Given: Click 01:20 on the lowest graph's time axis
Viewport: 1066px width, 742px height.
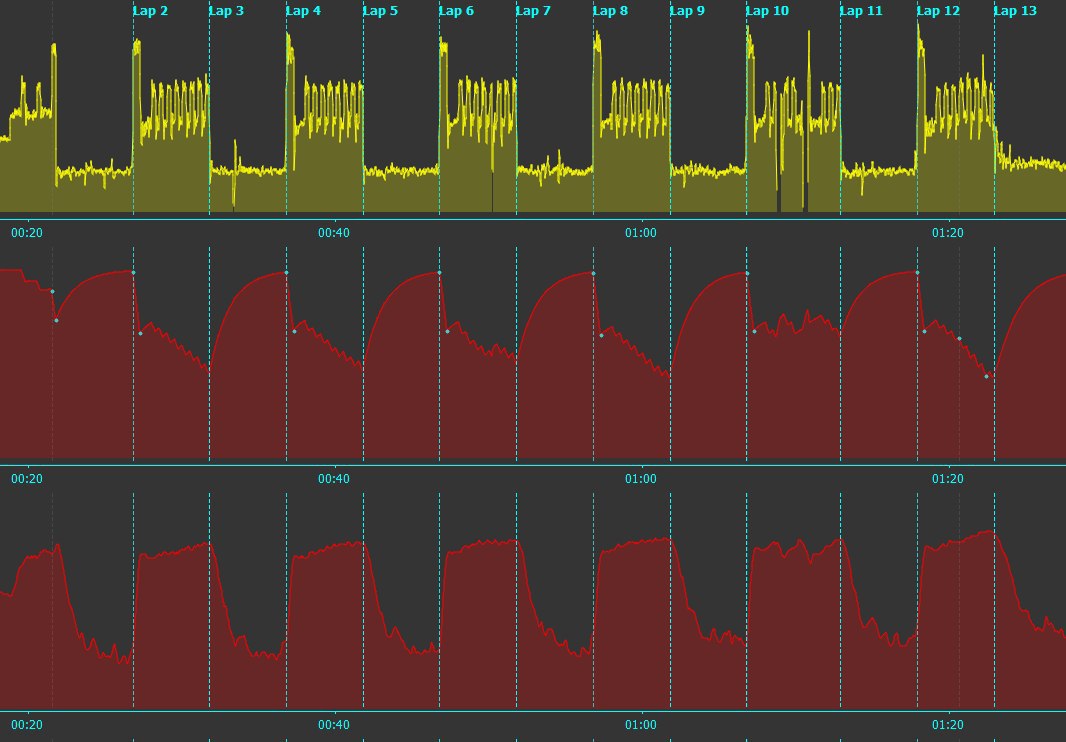Looking at the screenshot, I should pyautogui.click(x=948, y=725).
